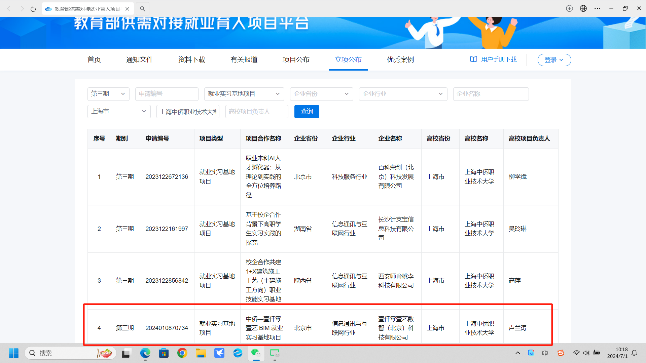Viewport: 646px width, 363px height.
Task: Click the enterprise name cell in row 3
Action: point(396,281)
